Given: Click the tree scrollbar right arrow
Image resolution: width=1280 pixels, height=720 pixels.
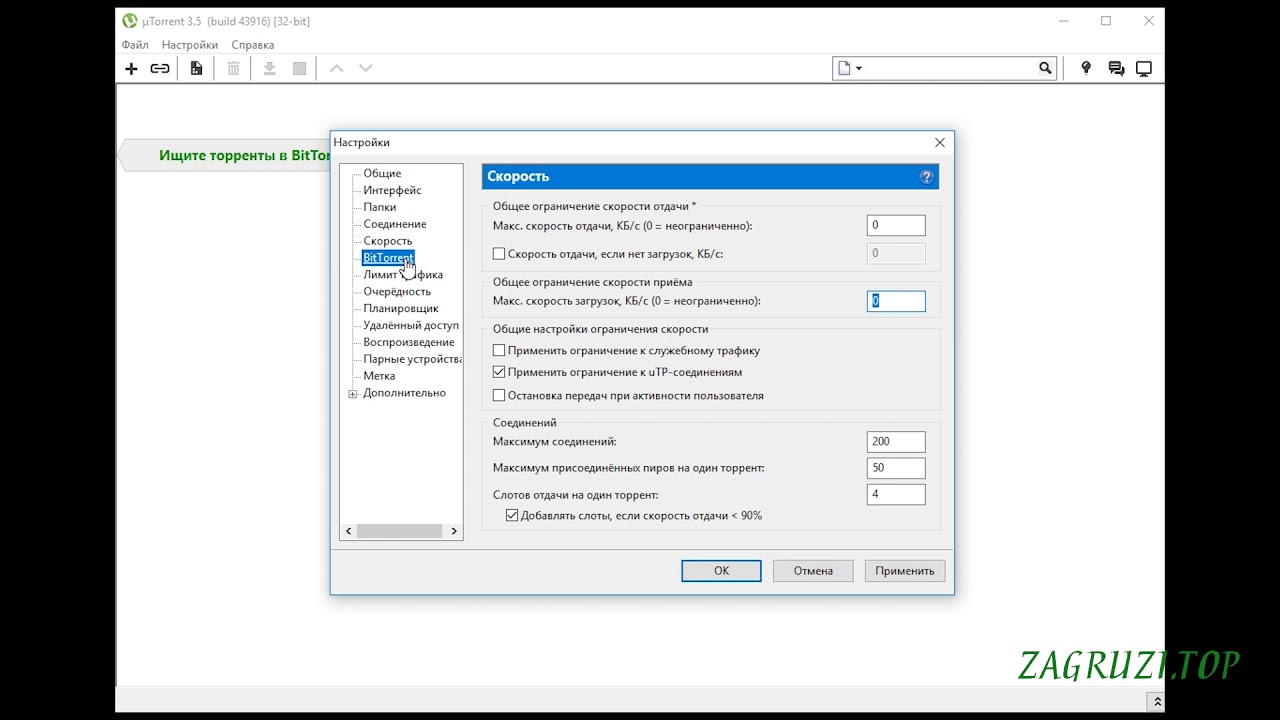Looking at the screenshot, I should tap(454, 531).
